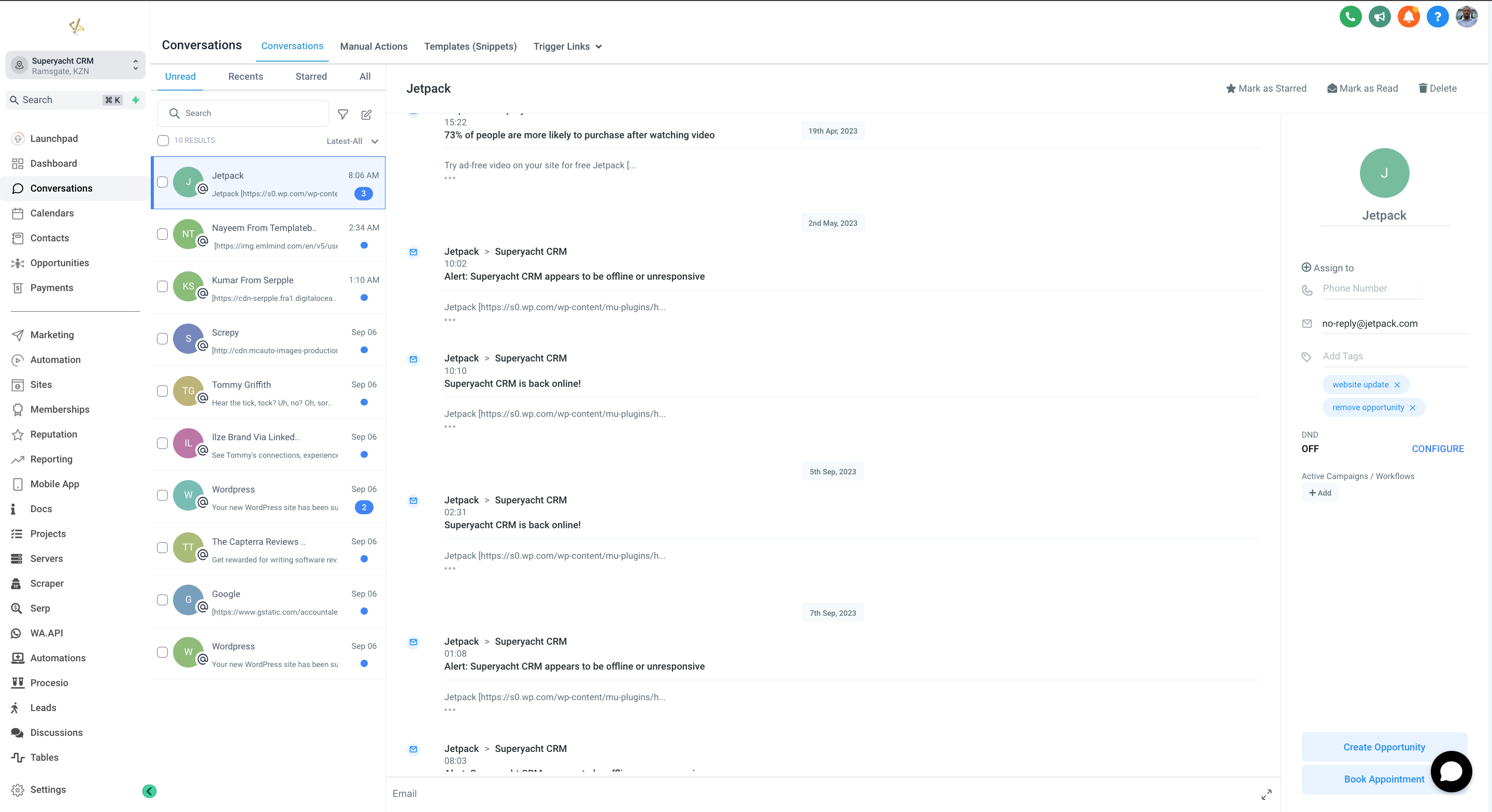This screenshot has width=1492, height=812.
Task: Check the Jetpack conversation checkbox
Action: coord(163,182)
